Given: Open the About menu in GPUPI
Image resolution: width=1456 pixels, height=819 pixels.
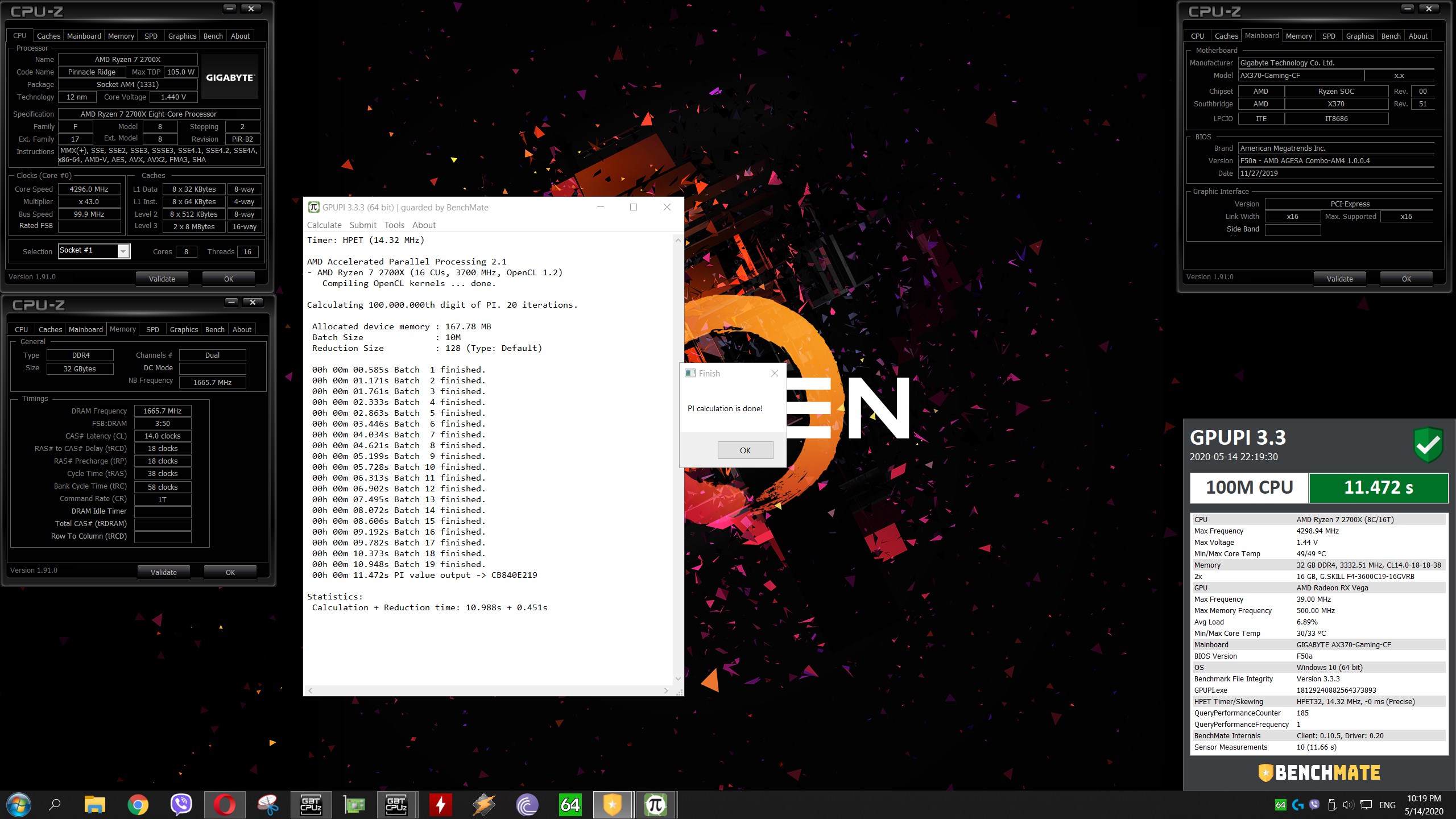Looking at the screenshot, I should click(x=424, y=225).
